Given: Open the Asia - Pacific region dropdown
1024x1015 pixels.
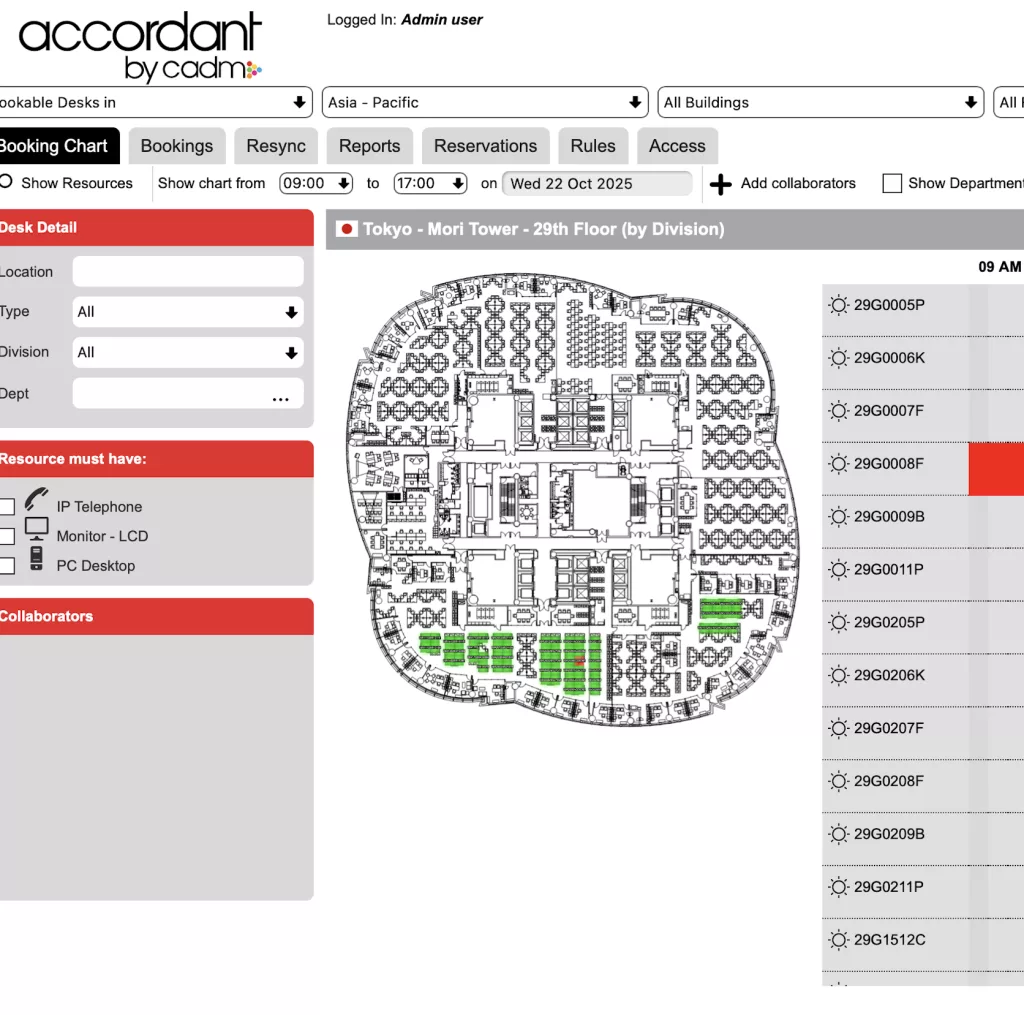Looking at the screenshot, I should [486, 102].
